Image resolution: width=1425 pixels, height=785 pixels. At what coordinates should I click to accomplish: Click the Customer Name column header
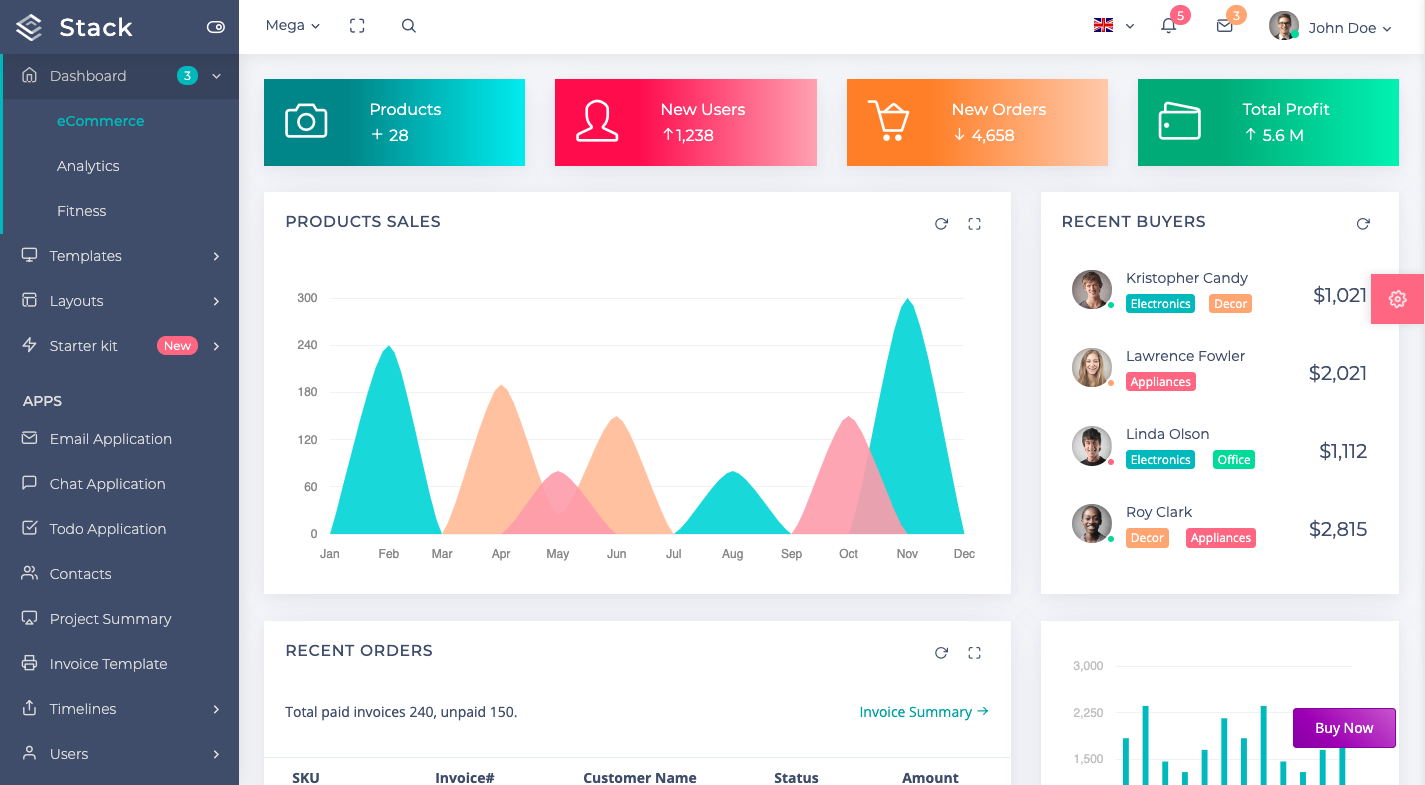(x=640, y=777)
